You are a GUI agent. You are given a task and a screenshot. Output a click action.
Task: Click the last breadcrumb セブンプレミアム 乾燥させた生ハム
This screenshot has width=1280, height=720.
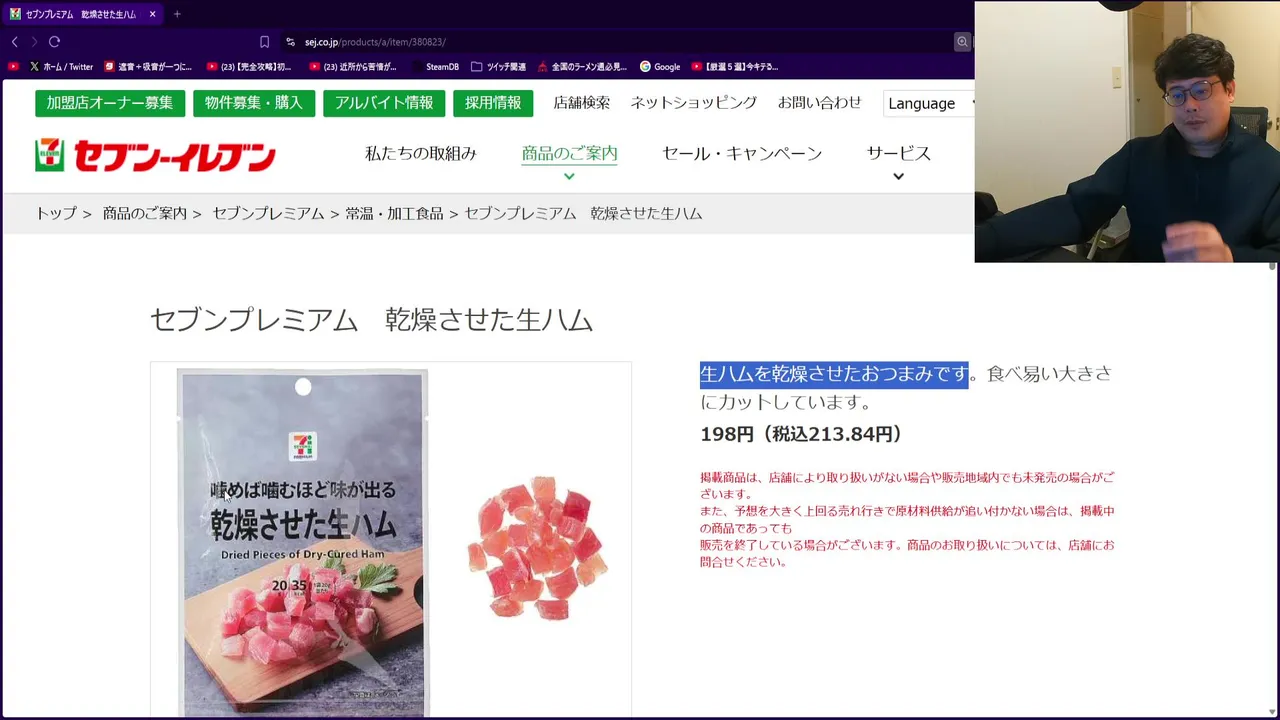tap(583, 214)
